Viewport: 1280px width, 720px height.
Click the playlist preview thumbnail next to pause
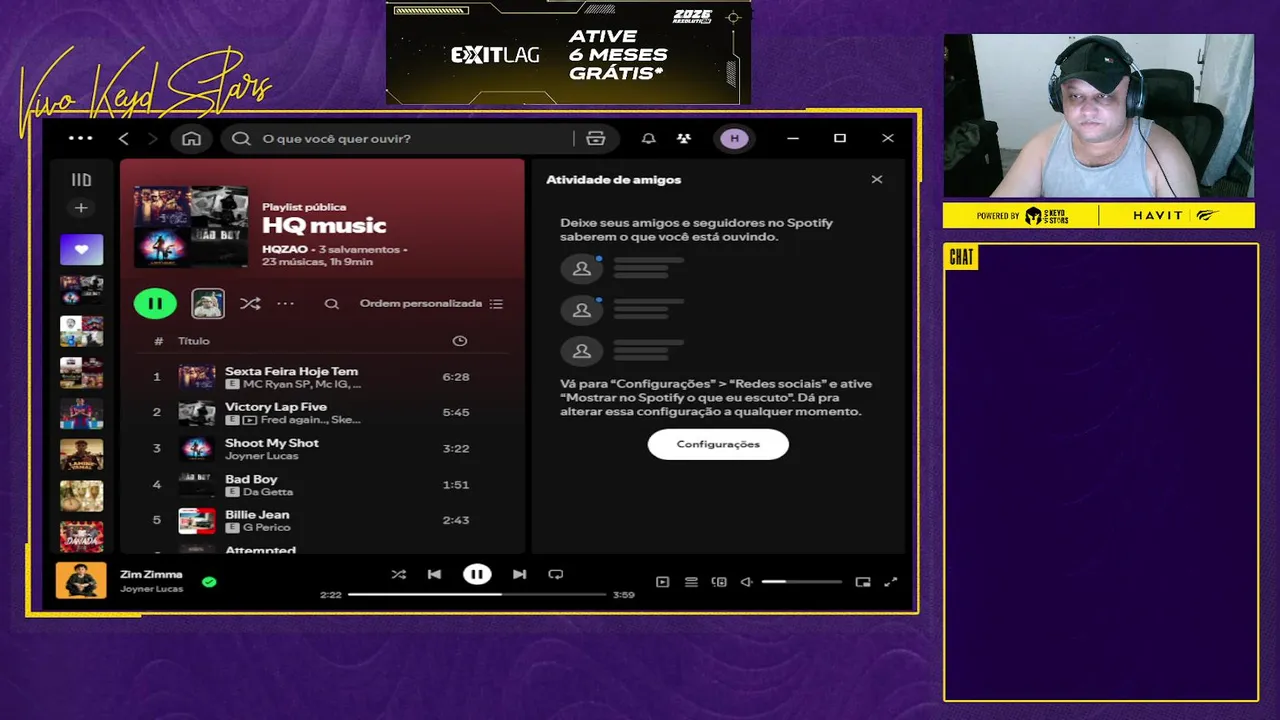pyautogui.click(x=208, y=303)
